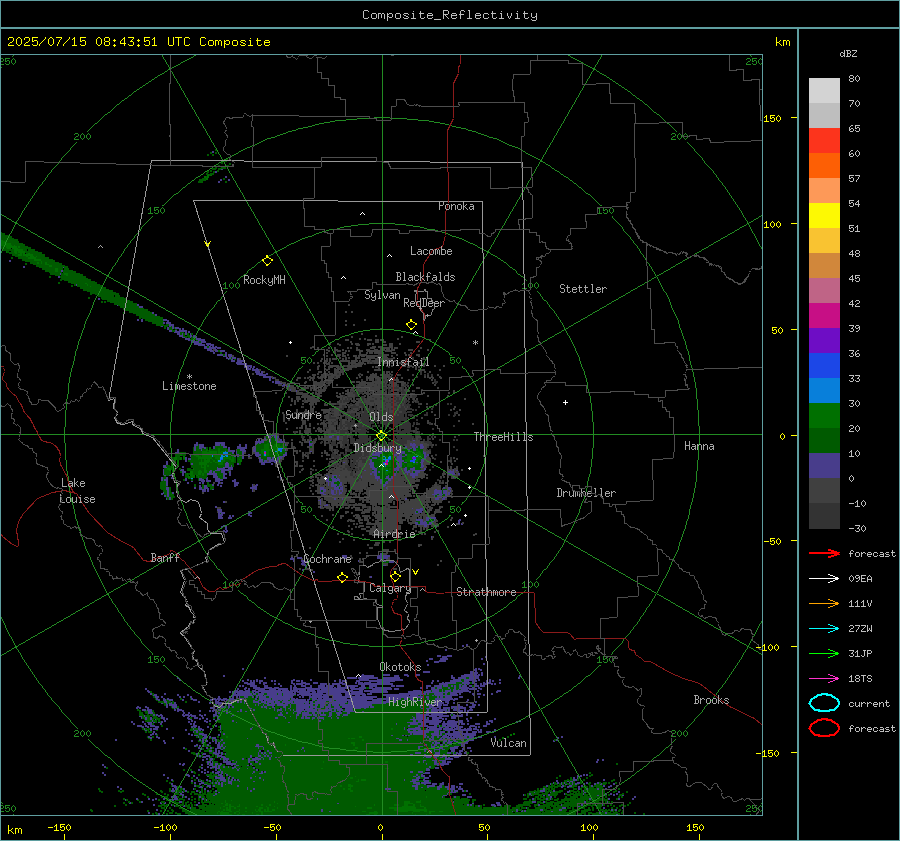
Task: Select the white 09EA arrow icon
Action: point(824,579)
